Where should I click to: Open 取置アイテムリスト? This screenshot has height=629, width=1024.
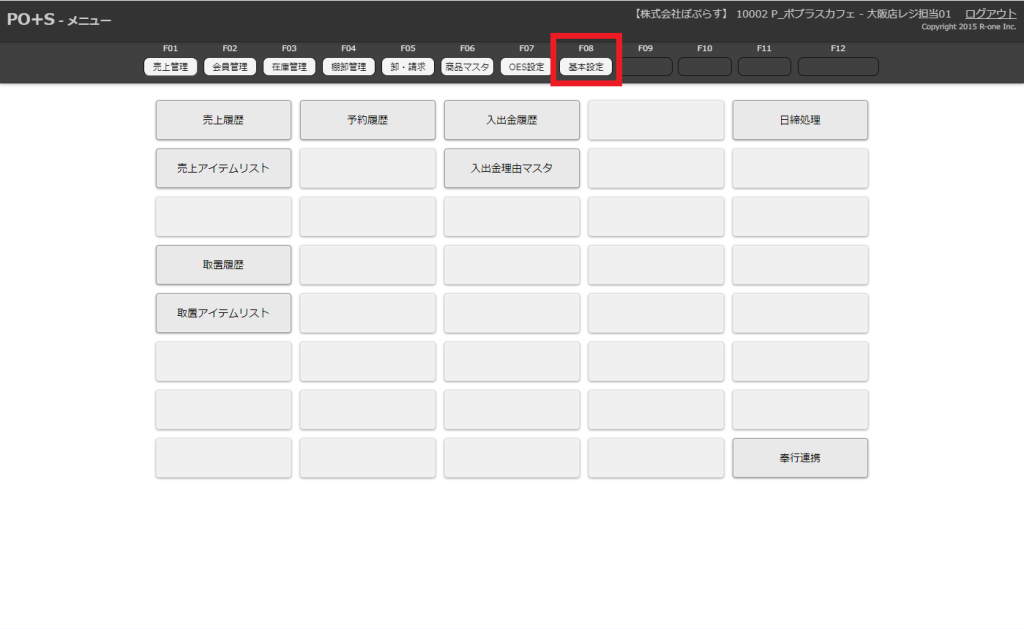[x=223, y=313]
